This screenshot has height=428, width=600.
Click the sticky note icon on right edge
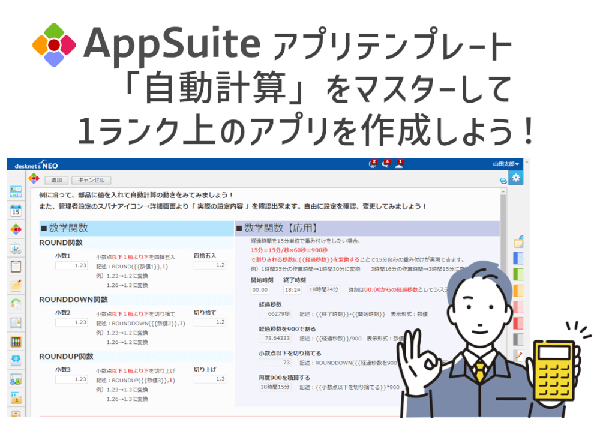tap(518, 242)
